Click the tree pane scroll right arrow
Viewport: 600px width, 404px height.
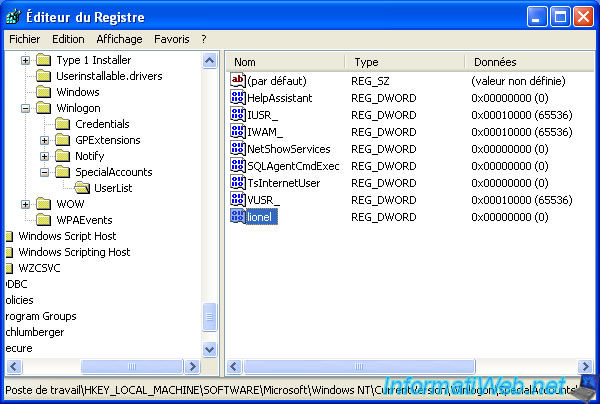tap(192, 367)
